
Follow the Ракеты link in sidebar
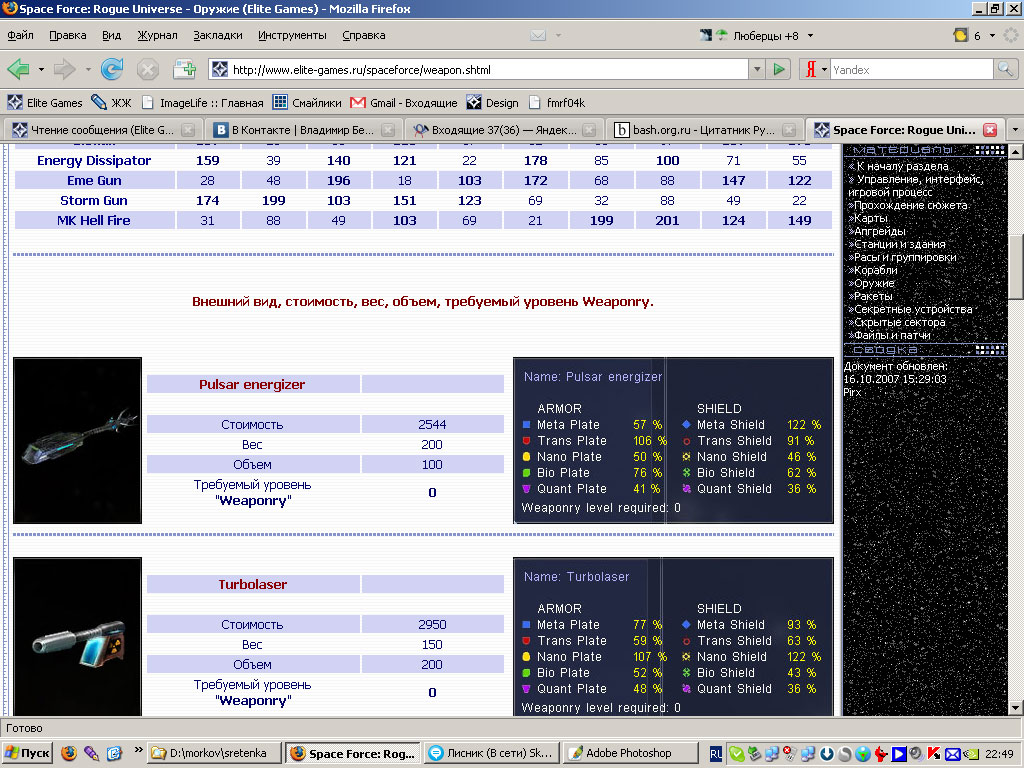pyautogui.click(x=875, y=296)
